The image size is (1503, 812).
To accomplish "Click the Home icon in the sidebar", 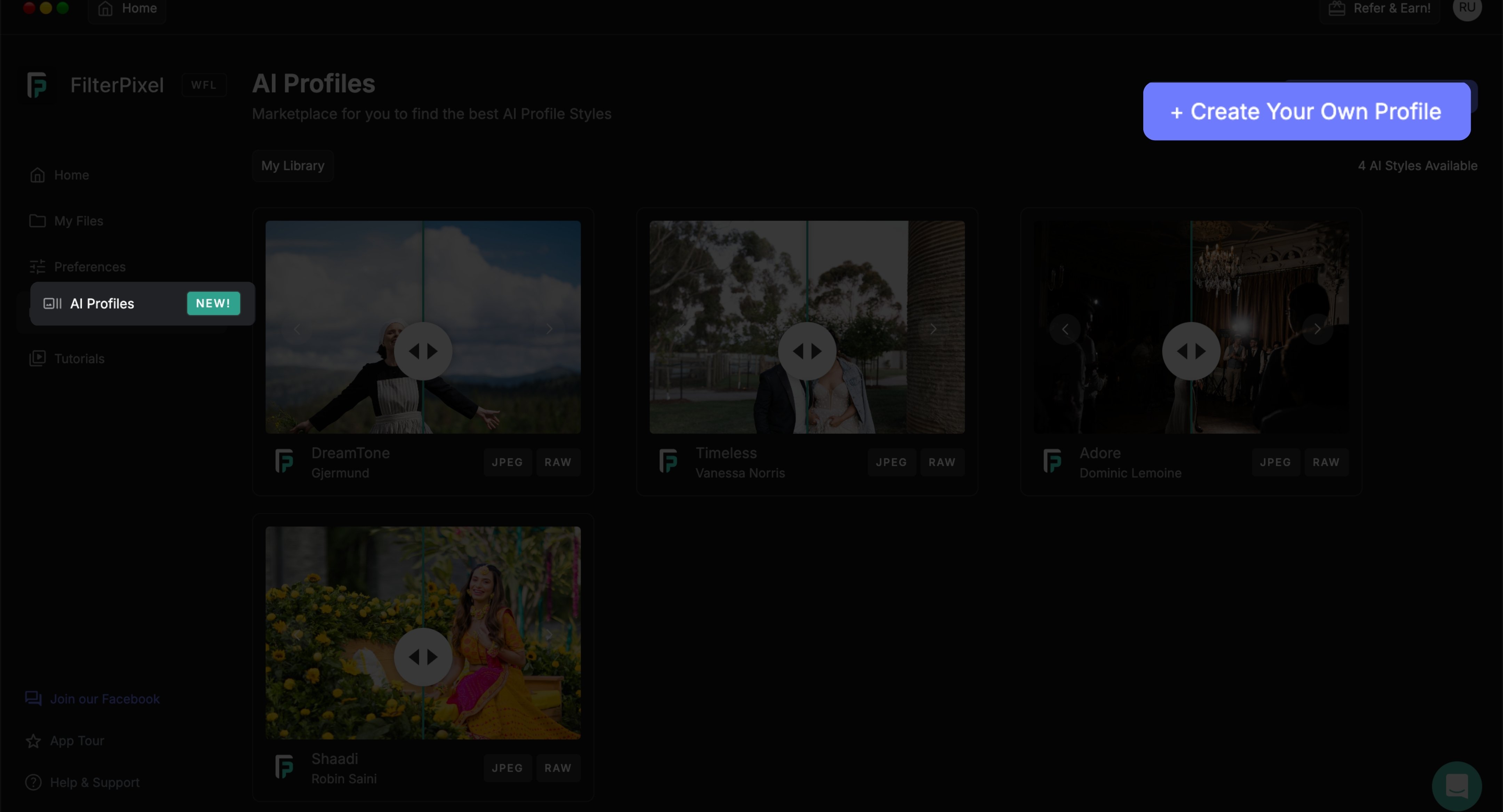I will click(37, 175).
